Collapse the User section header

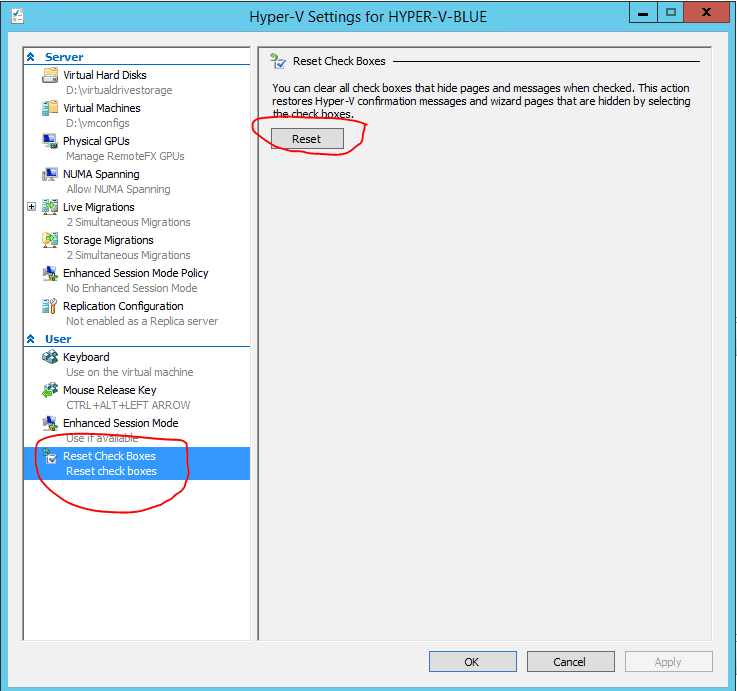31,340
